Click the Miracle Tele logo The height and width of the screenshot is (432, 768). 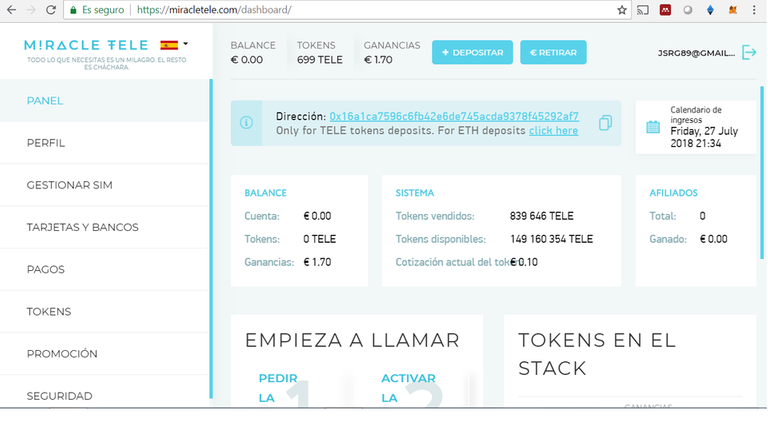point(86,45)
